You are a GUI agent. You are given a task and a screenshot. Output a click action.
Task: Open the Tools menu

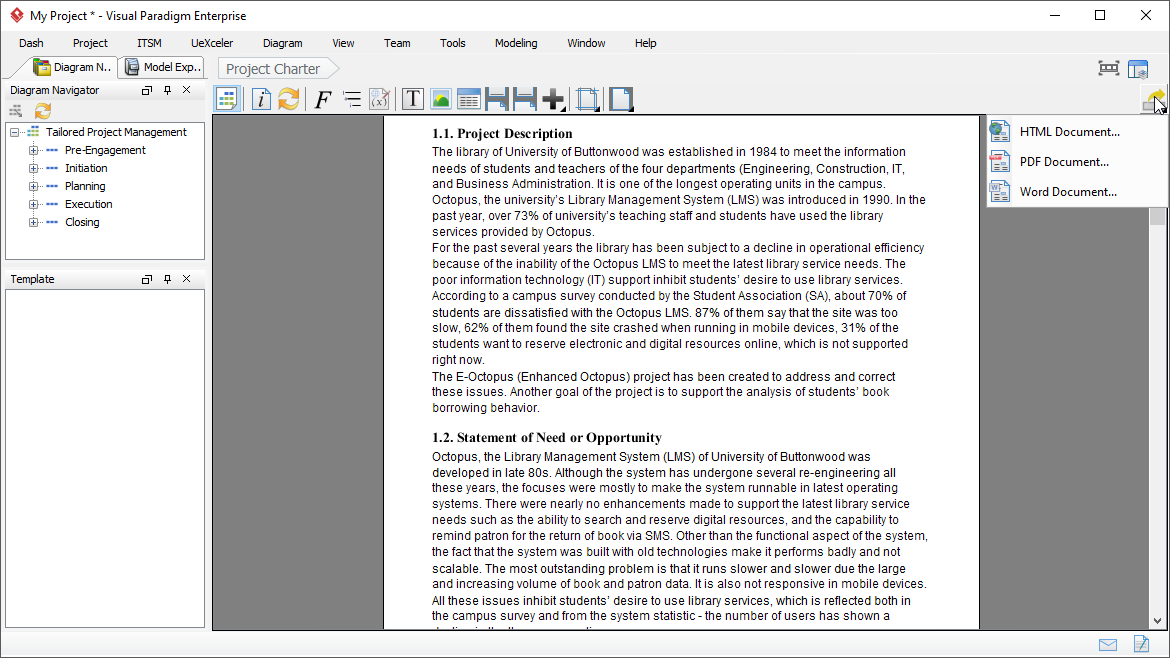point(453,43)
